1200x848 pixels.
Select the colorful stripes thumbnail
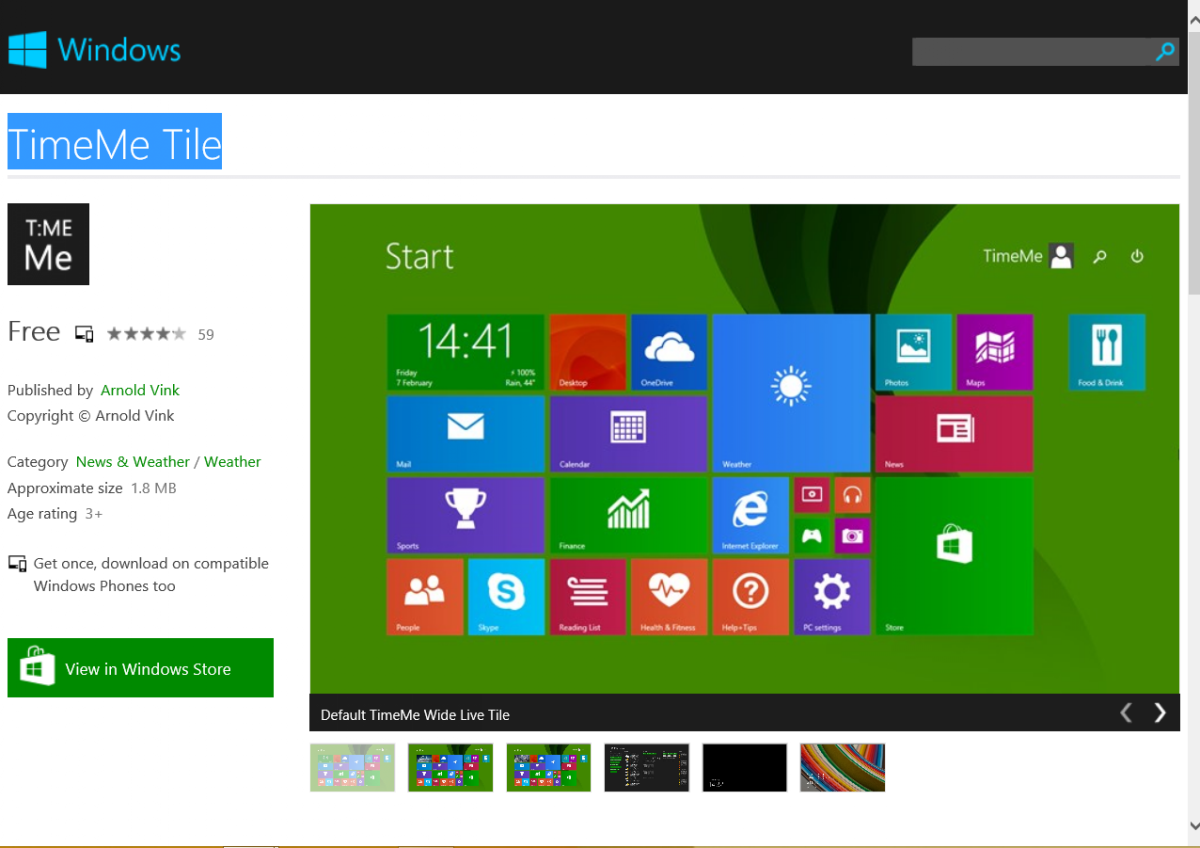click(x=842, y=767)
